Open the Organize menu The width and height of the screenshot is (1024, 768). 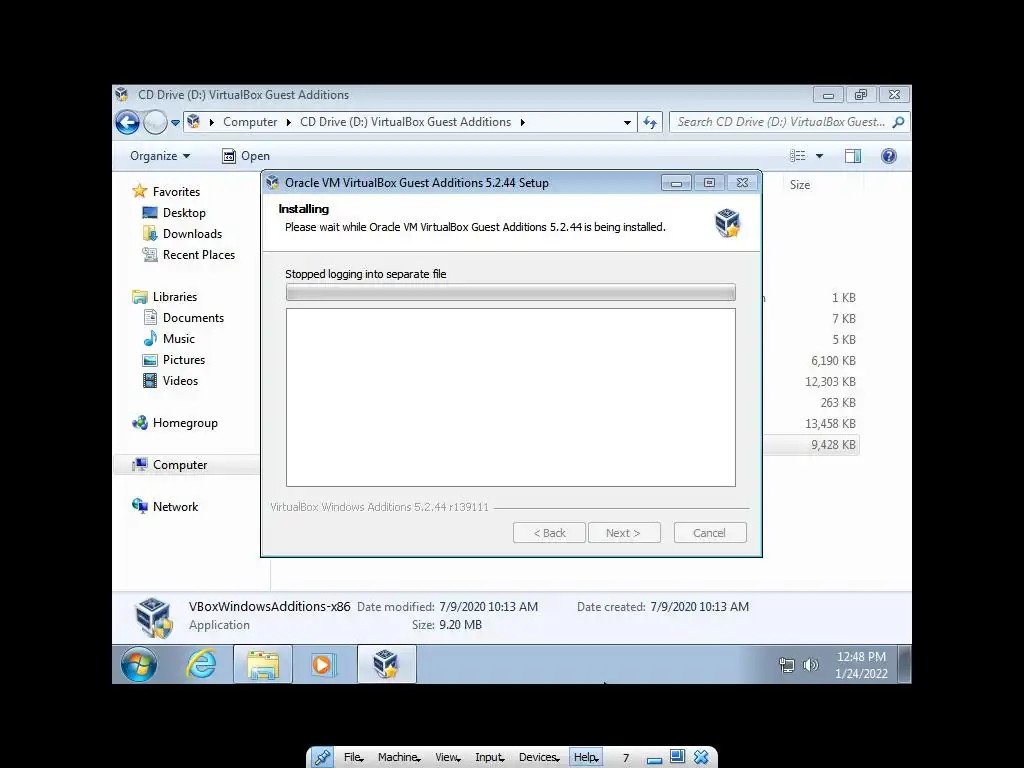pyautogui.click(x=159, y=156)
